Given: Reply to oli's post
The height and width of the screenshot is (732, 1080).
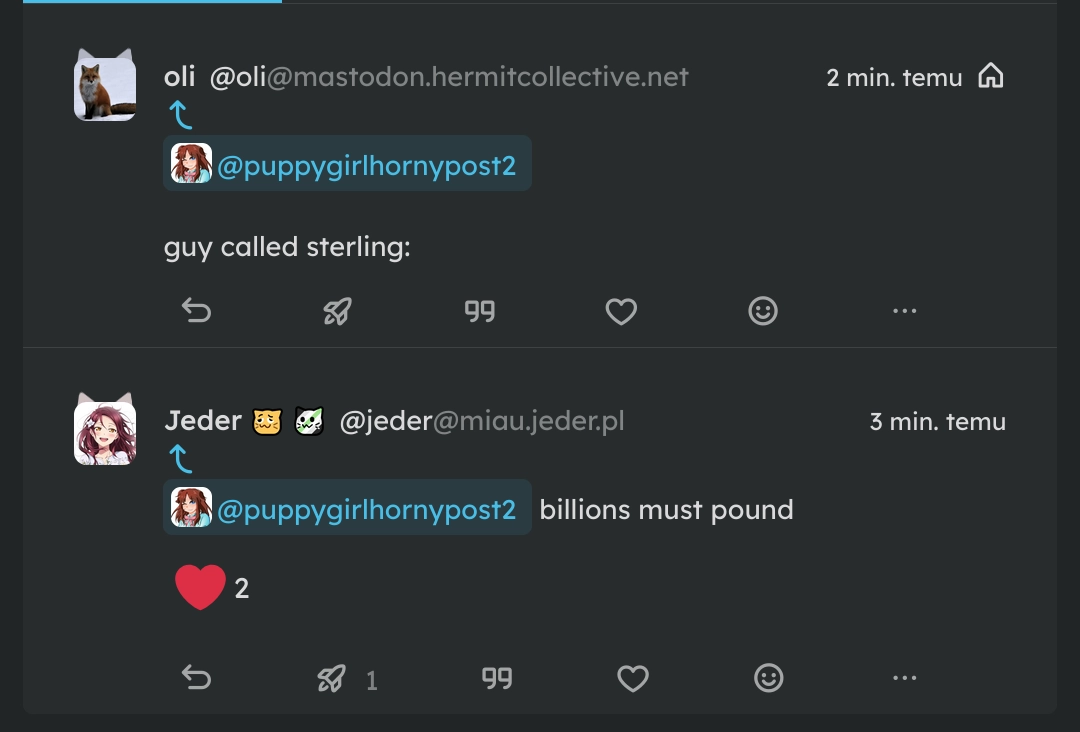Looking at the screenshot, I should (x=196, y=311).
